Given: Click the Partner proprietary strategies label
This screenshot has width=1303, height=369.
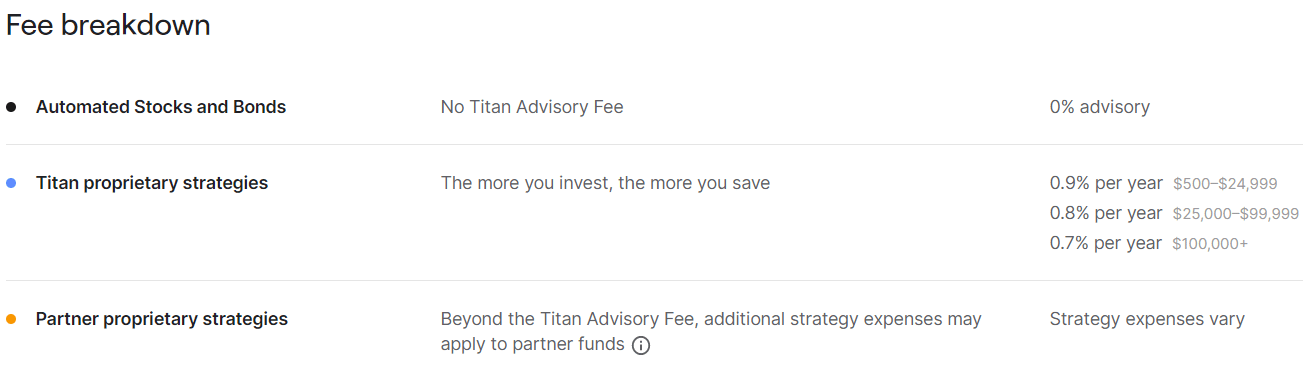Looking at the screenshot, I should click(x=162, y=319).
